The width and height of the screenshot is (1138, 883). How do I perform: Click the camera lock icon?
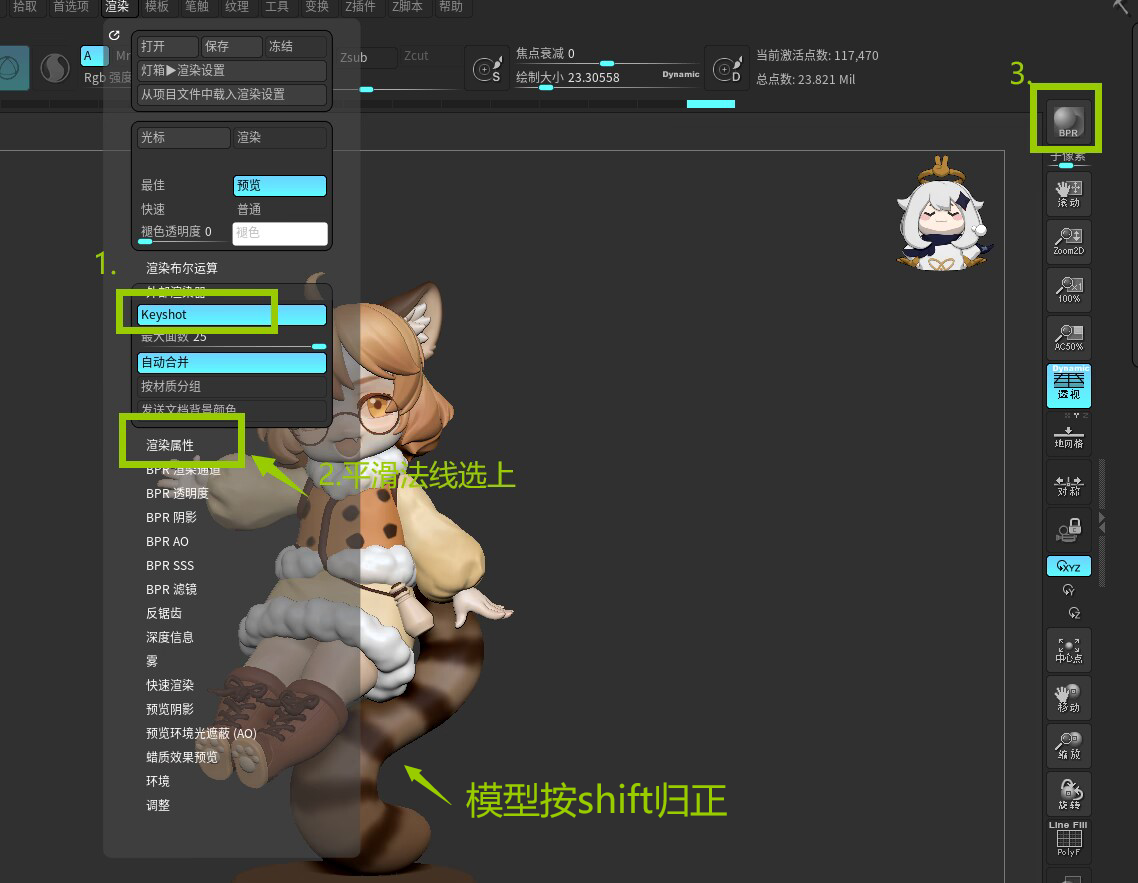pos(1068,530)
